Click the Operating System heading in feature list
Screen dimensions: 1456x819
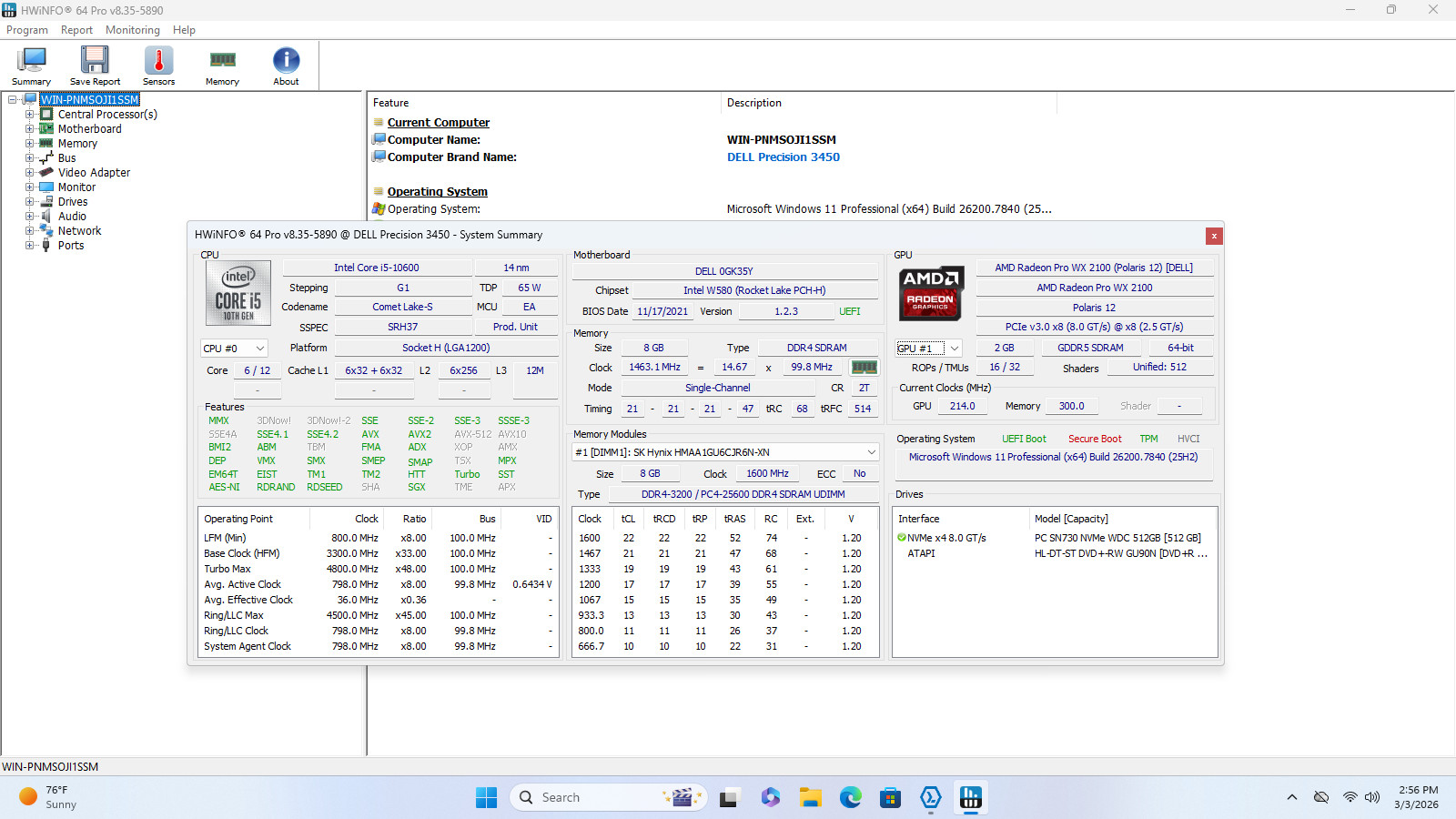pos(438,192)
